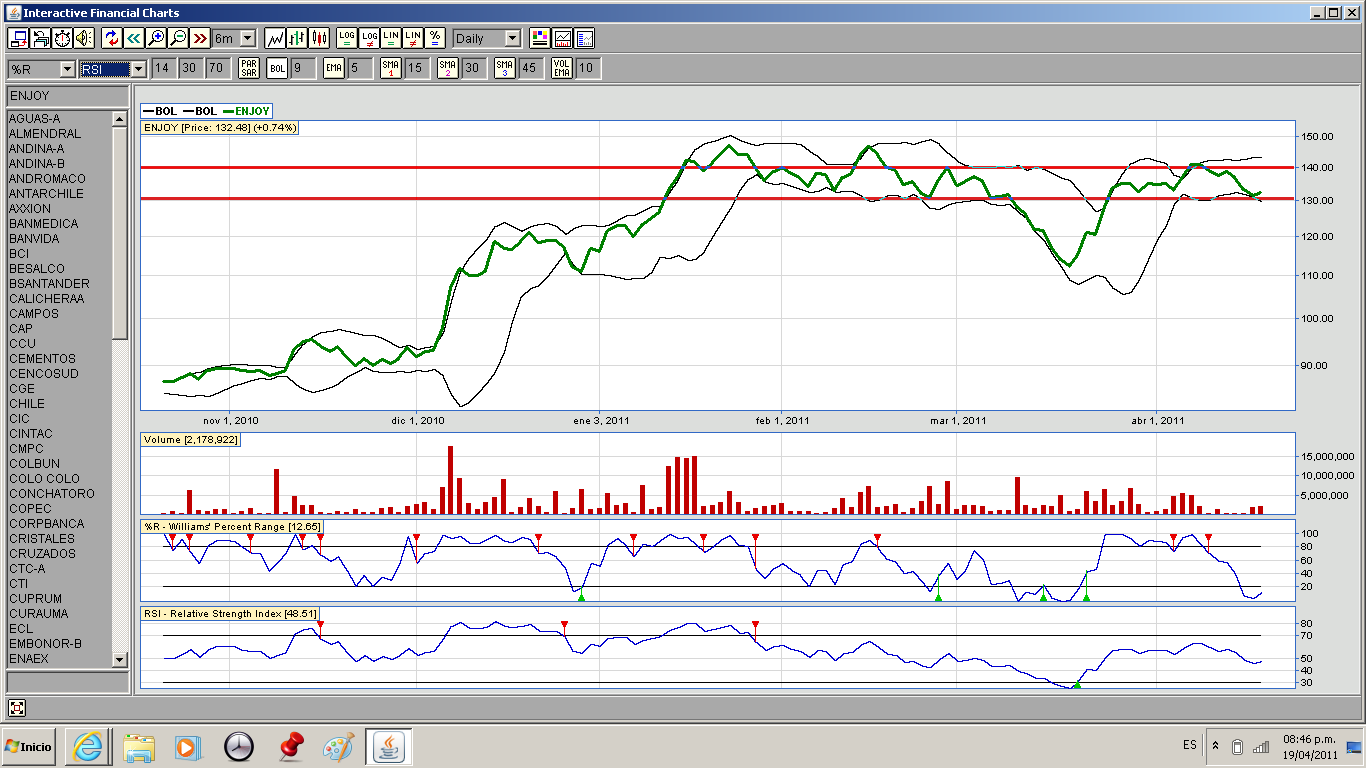Toggle LIN scale with red not-equal

tap(413, 38)
